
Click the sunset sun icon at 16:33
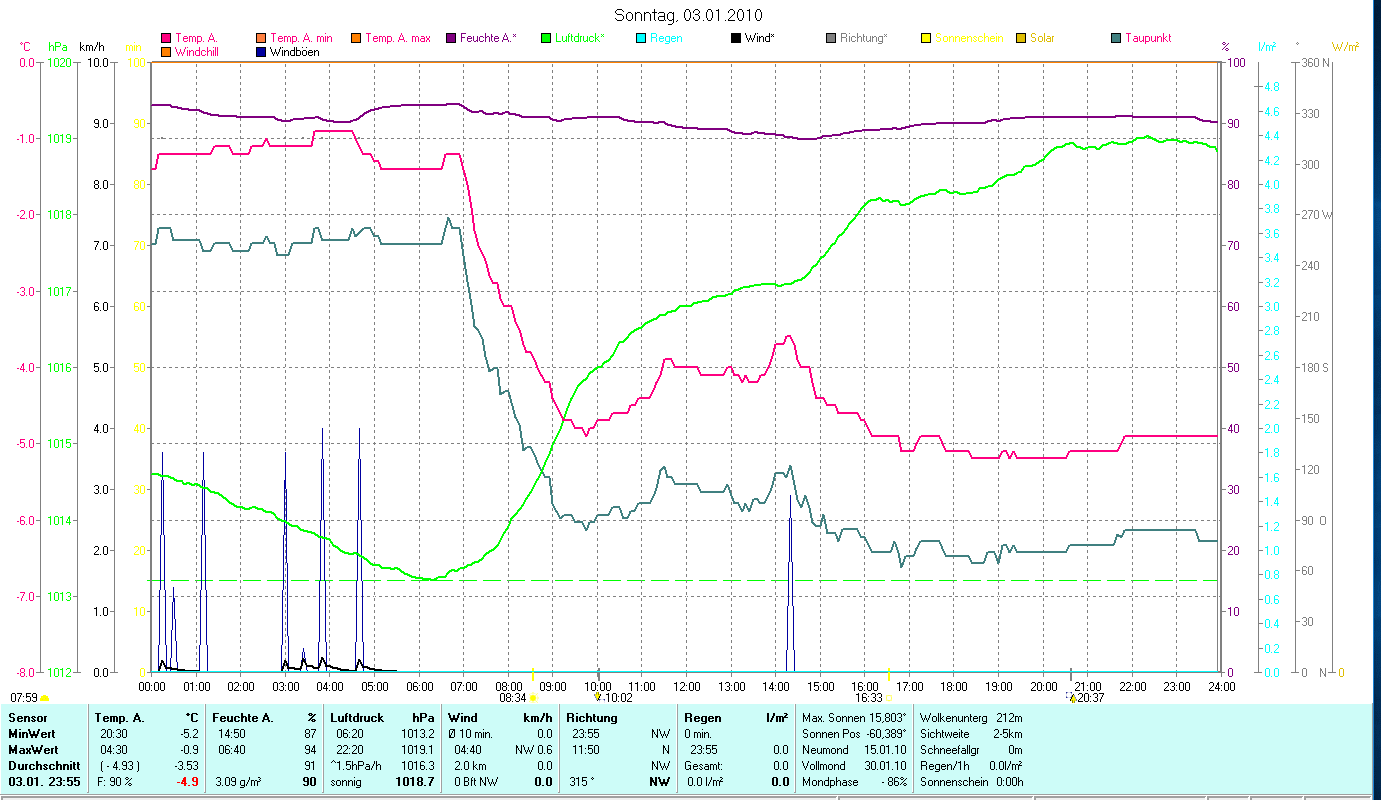pos(888,698)
